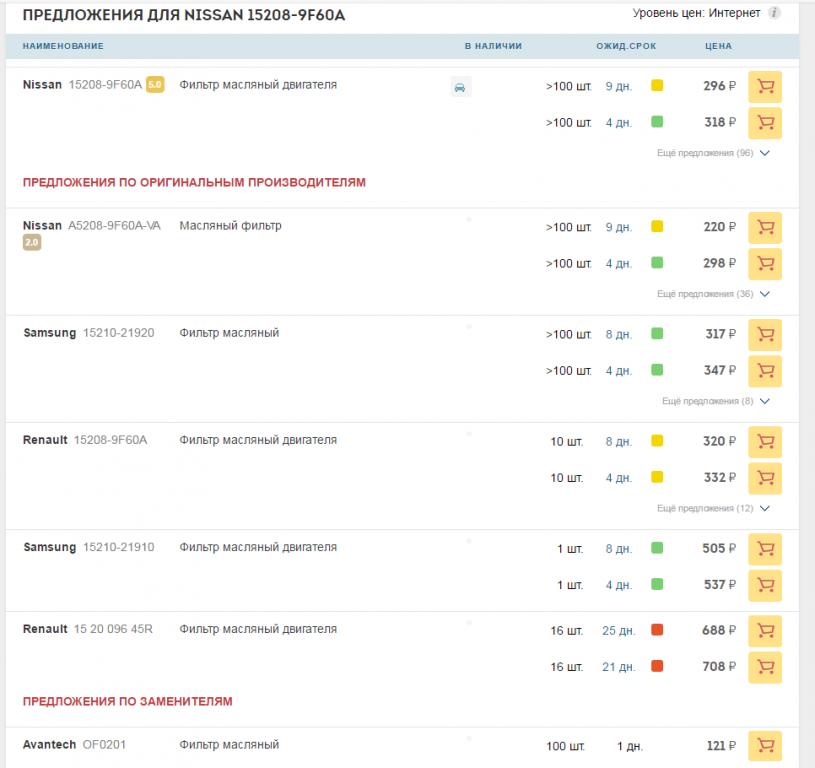Image resolution: width=815 pixels, height=768 pixels.
Task: Add Nissan A5208-9F60A-VA at 298 ₽ to cart
Action: pyautogui.click(x=765, y=264)
